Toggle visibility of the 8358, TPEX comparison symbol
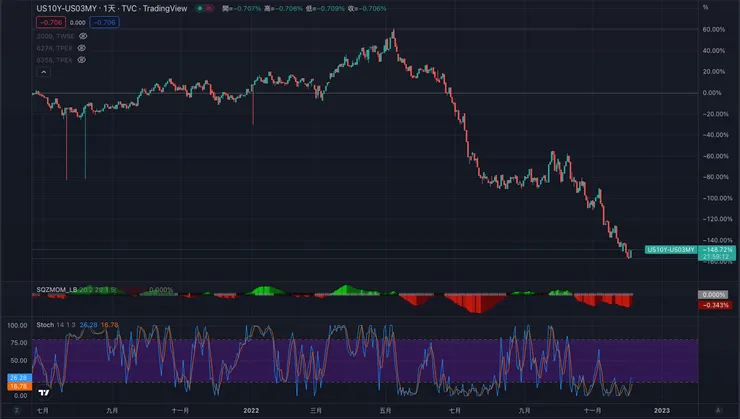This screenshot has height=419, width=740. pyautogui.click(x=82, y=60)
